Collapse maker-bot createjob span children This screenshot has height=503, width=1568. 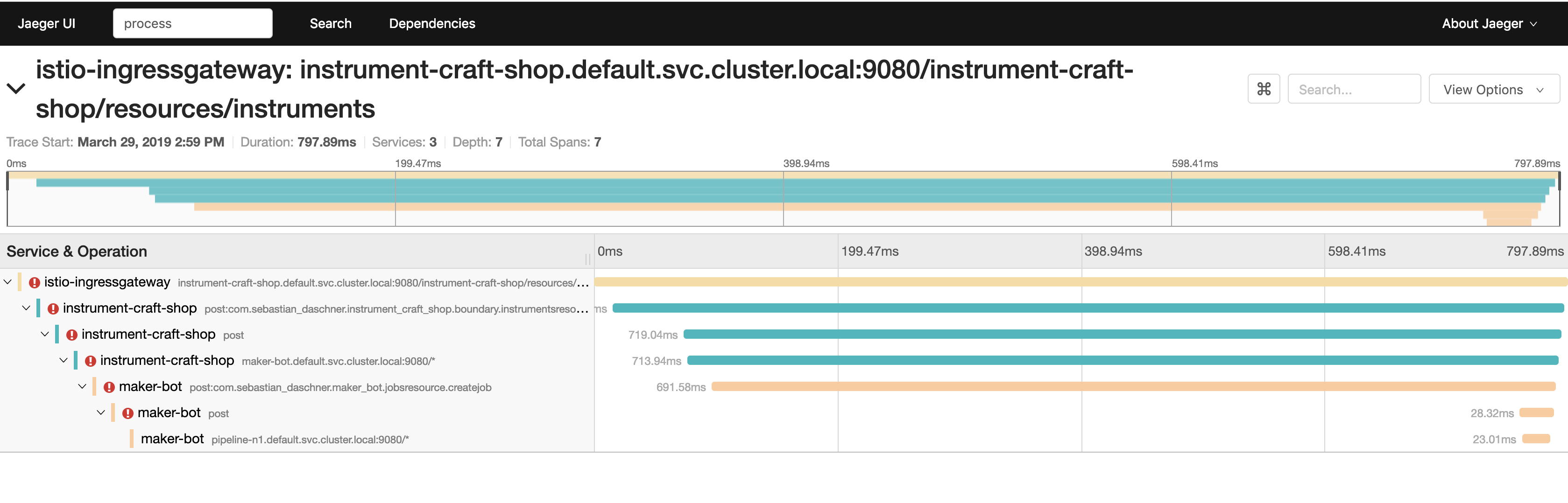pyautogui.click(x=82, y=387)
